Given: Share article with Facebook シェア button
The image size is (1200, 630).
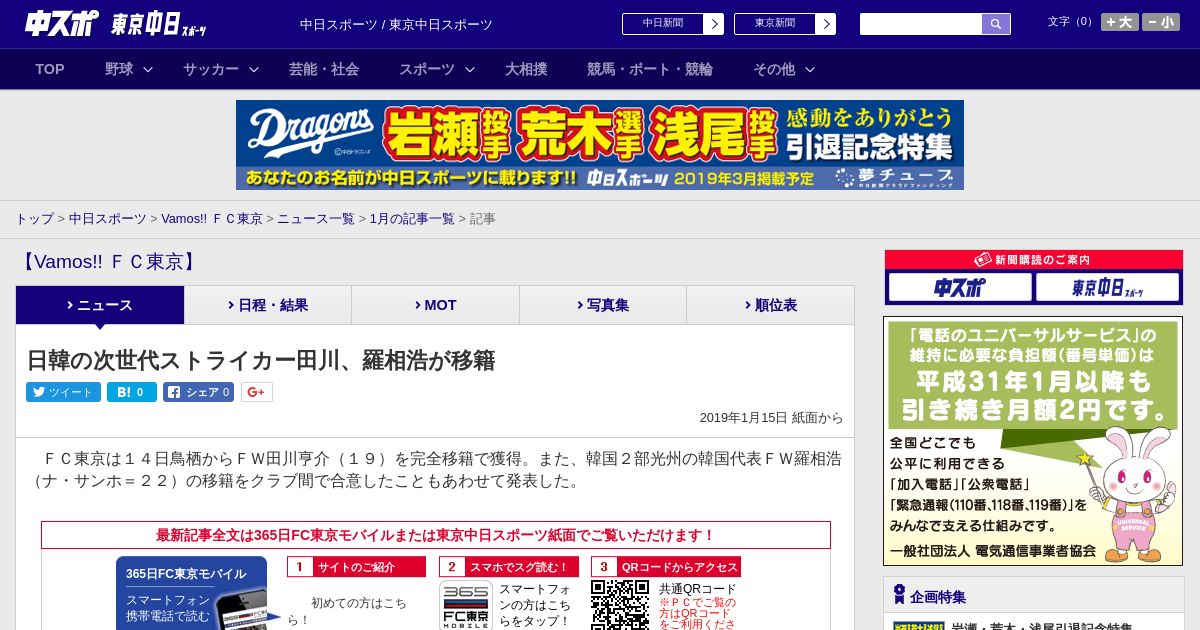Looking at the screenshot, I should tap(198, 392).
